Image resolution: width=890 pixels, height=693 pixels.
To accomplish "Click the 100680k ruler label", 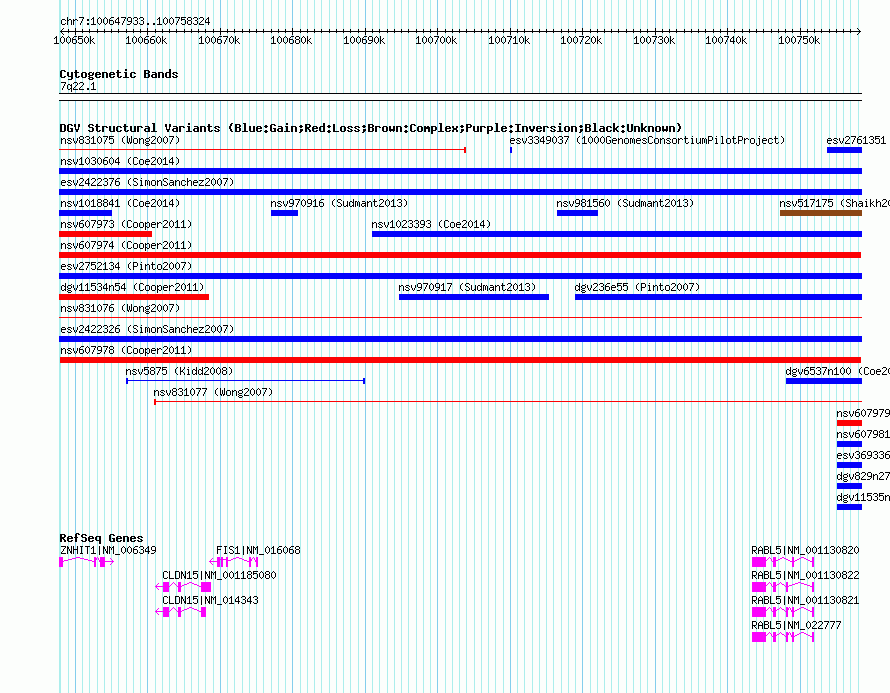I will 291,40.
